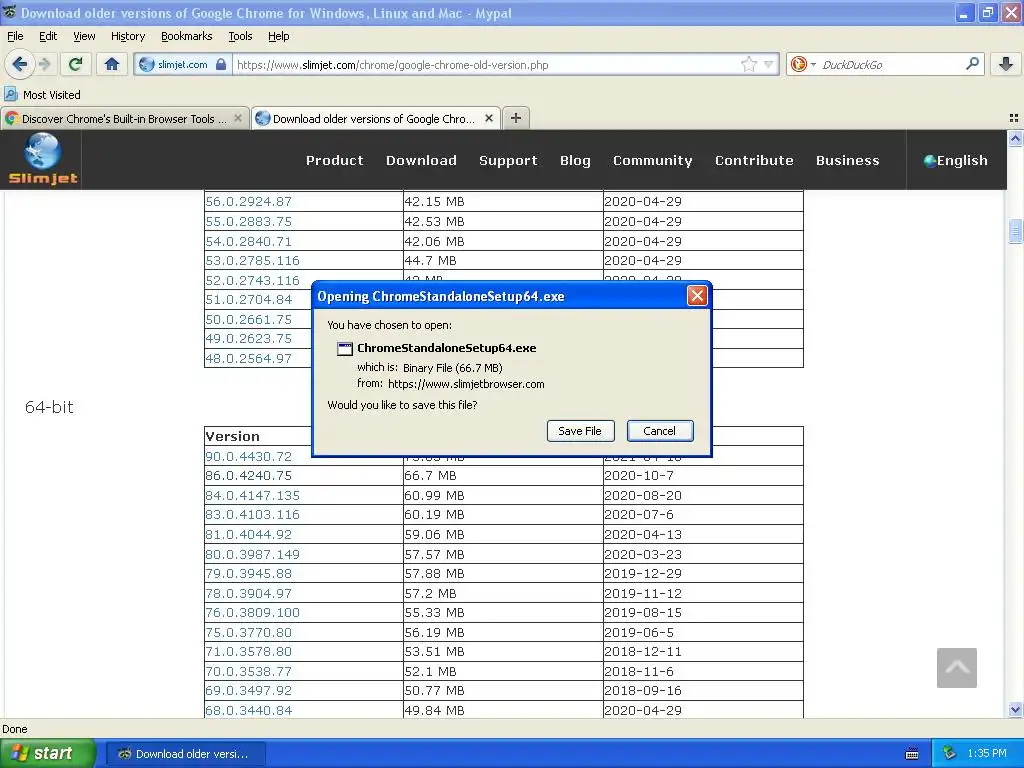The image size is (1024, 768).
Task: Download version 79.0.3945.88
Action: pos(248,573)
